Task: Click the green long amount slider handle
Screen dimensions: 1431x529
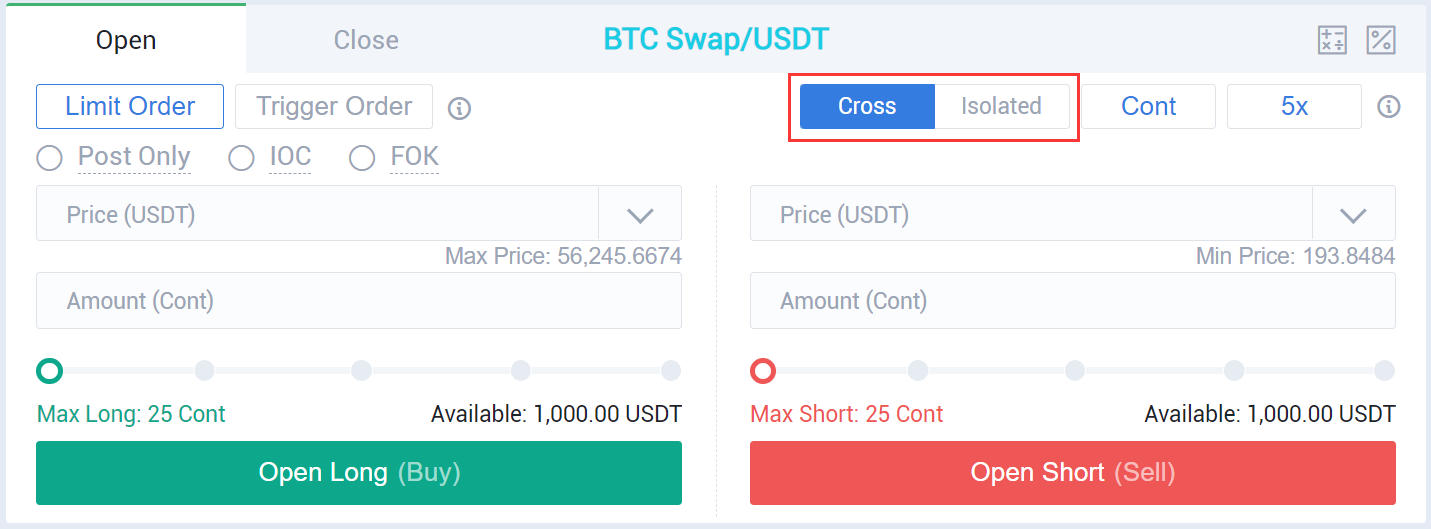Action: 49,371
